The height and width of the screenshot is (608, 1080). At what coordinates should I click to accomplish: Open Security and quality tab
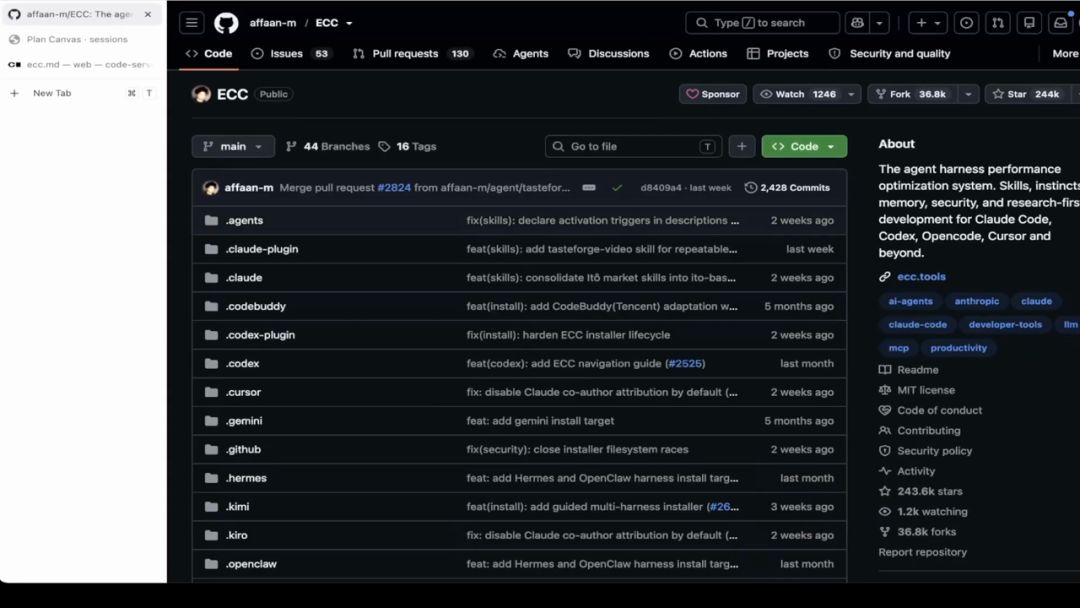coord(889,54)
